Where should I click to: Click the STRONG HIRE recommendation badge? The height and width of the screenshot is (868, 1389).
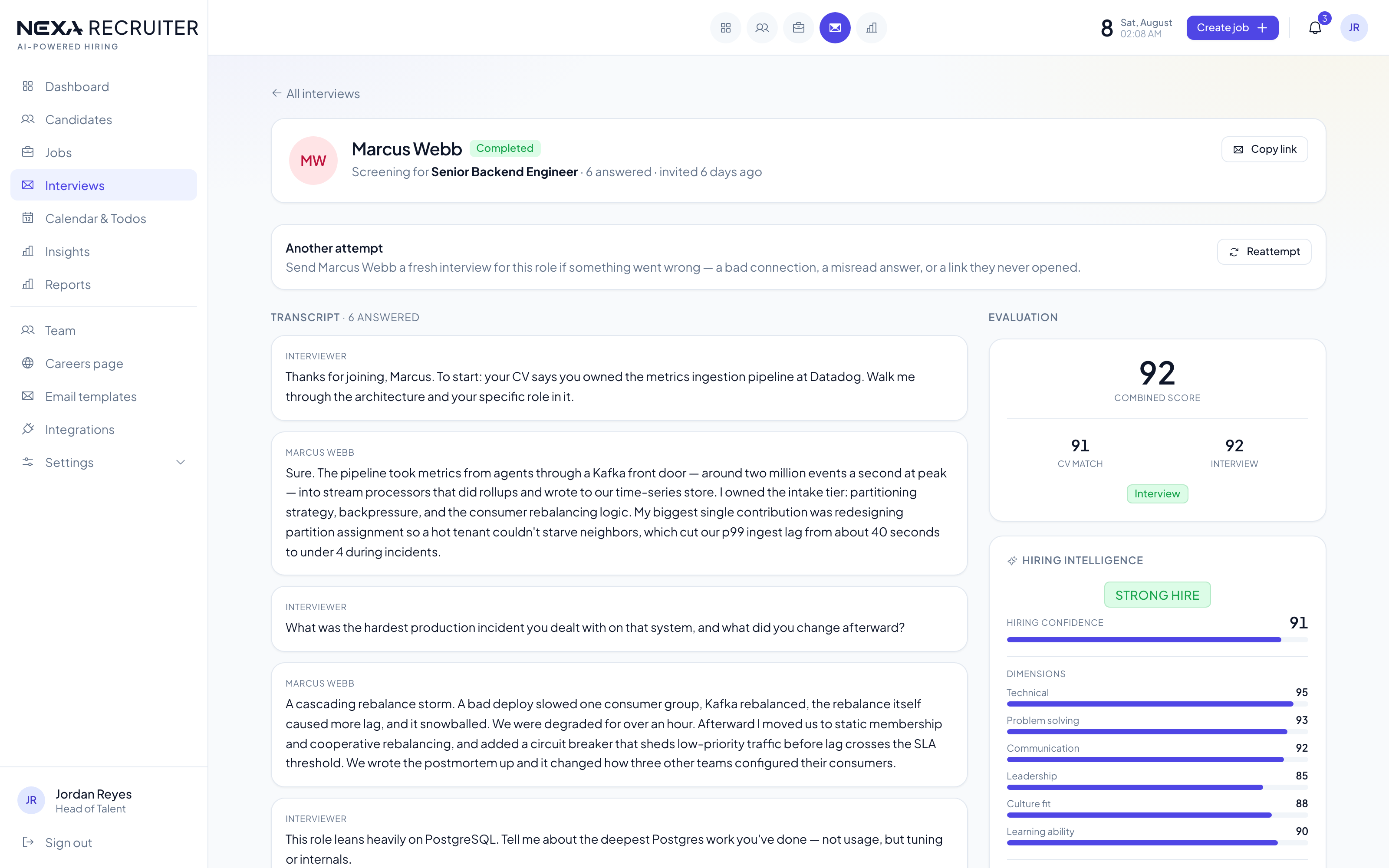pos(1157,595)
